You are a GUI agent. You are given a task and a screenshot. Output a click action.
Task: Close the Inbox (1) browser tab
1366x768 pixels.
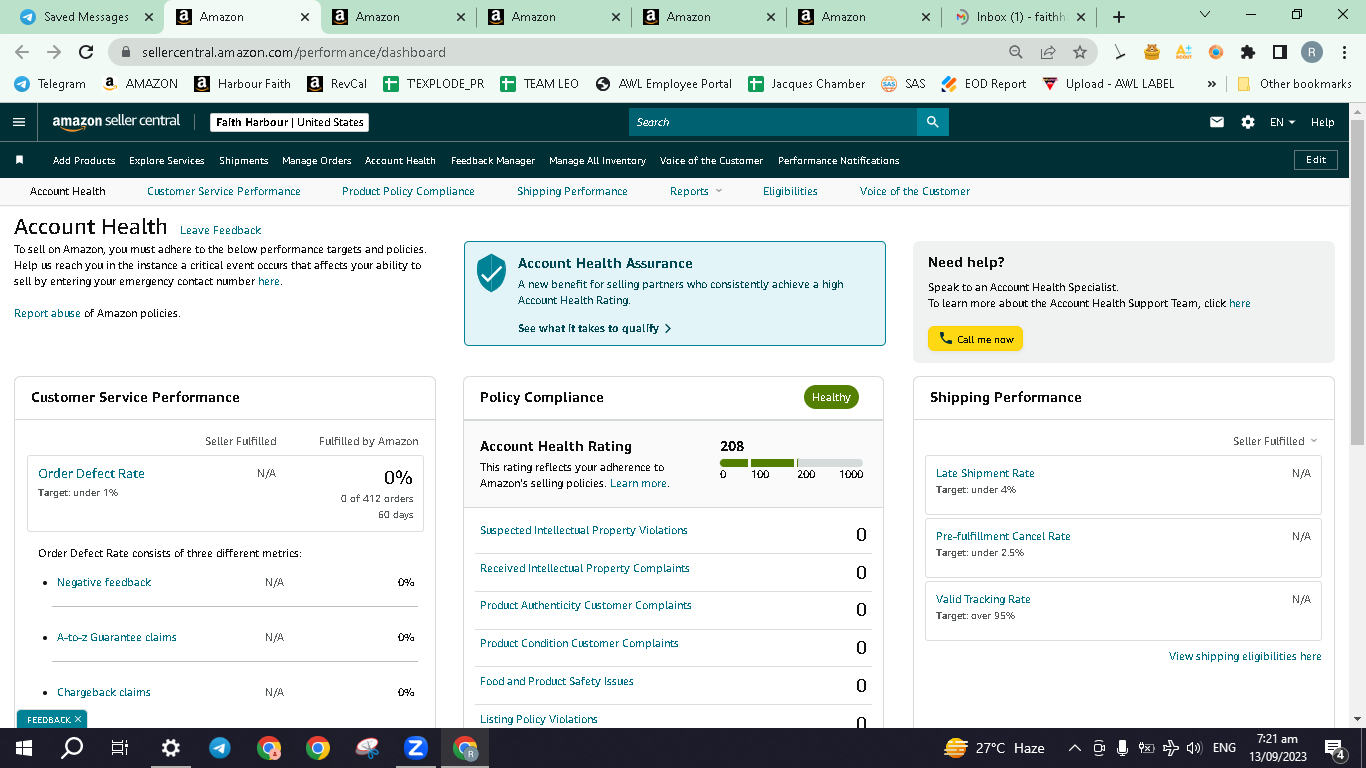pyautogui.click(x=1081, y=17)
